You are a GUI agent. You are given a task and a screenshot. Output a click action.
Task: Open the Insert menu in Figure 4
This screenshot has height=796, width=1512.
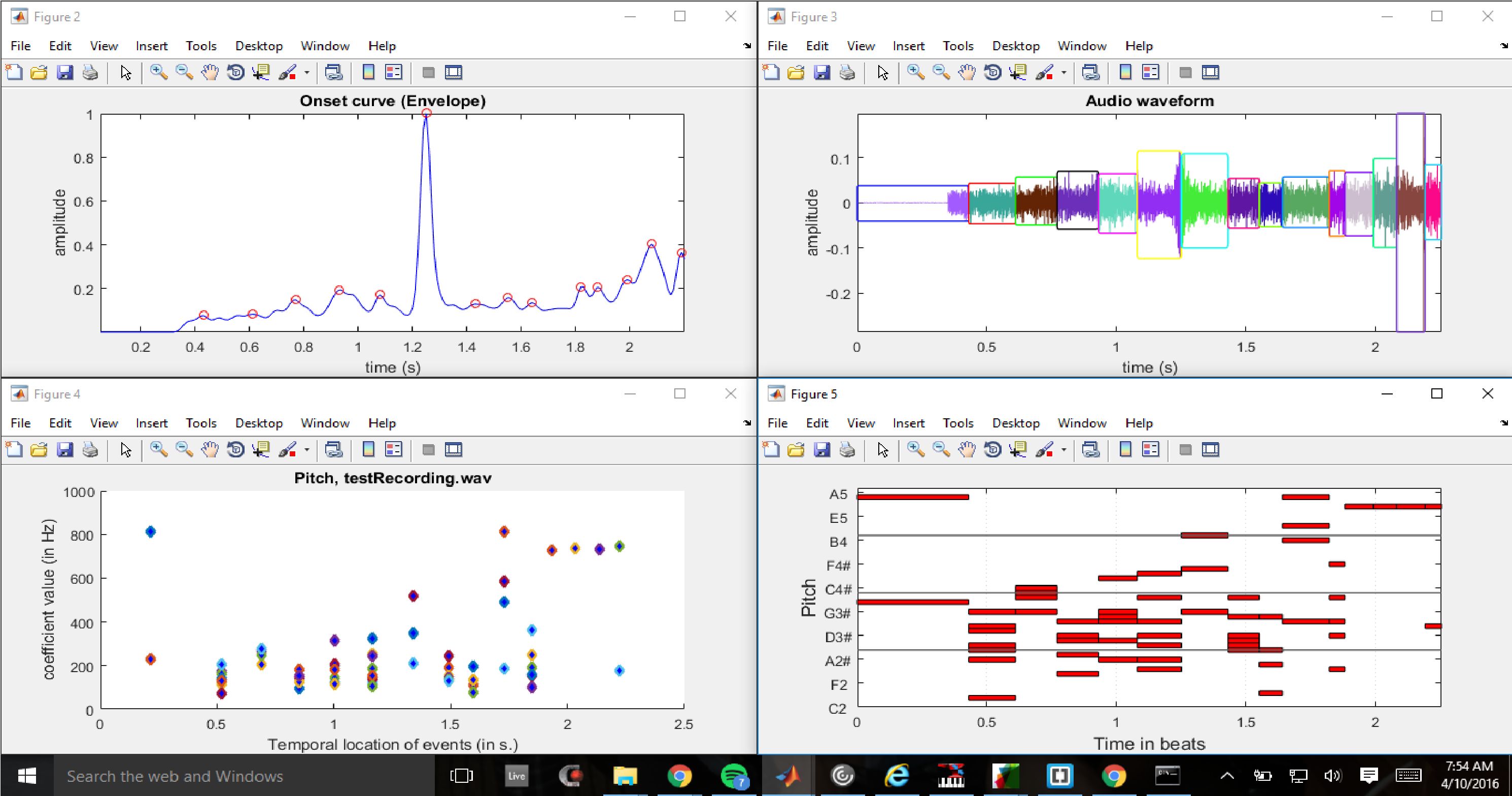151,423
